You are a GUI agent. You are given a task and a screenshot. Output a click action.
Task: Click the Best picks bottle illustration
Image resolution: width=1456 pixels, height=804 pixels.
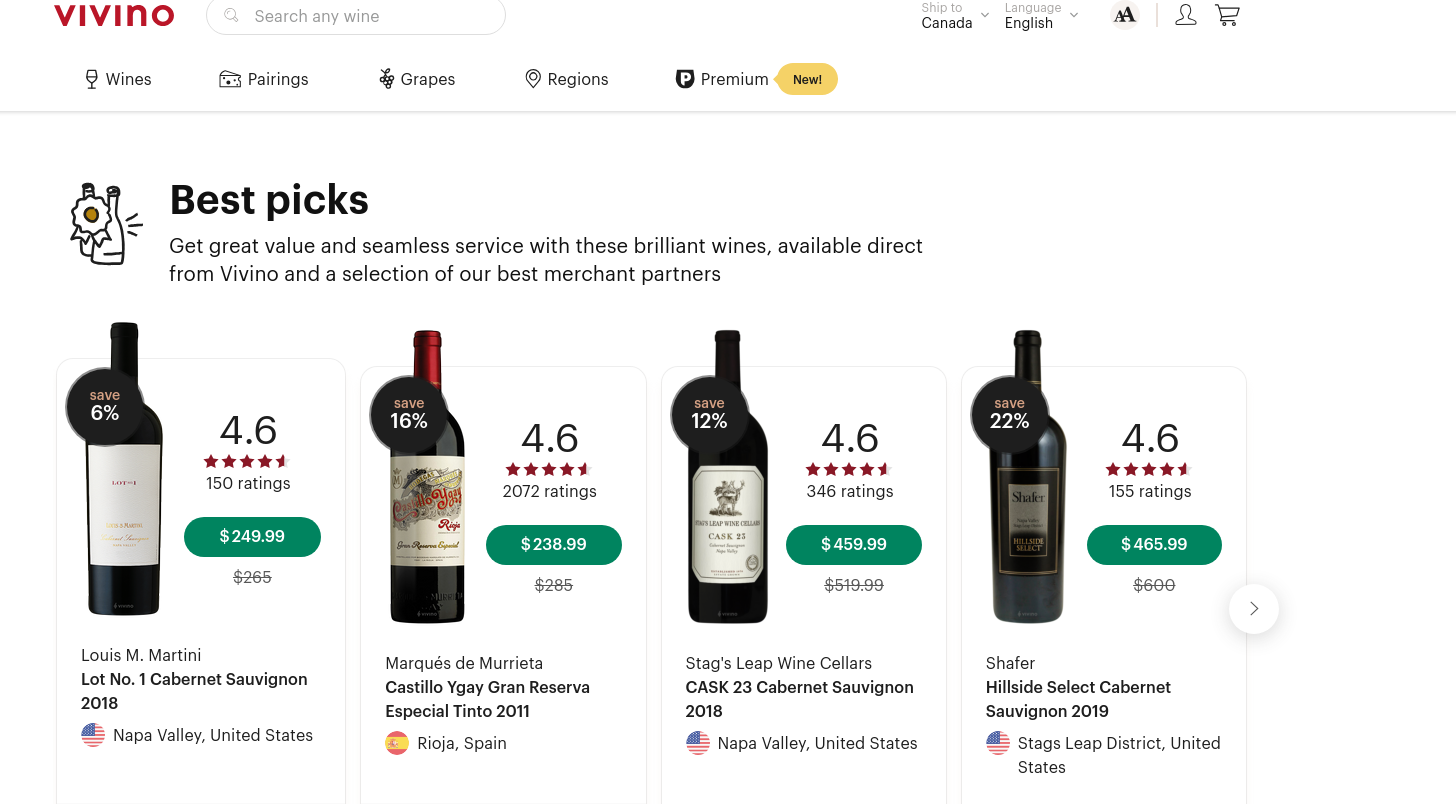104,224
